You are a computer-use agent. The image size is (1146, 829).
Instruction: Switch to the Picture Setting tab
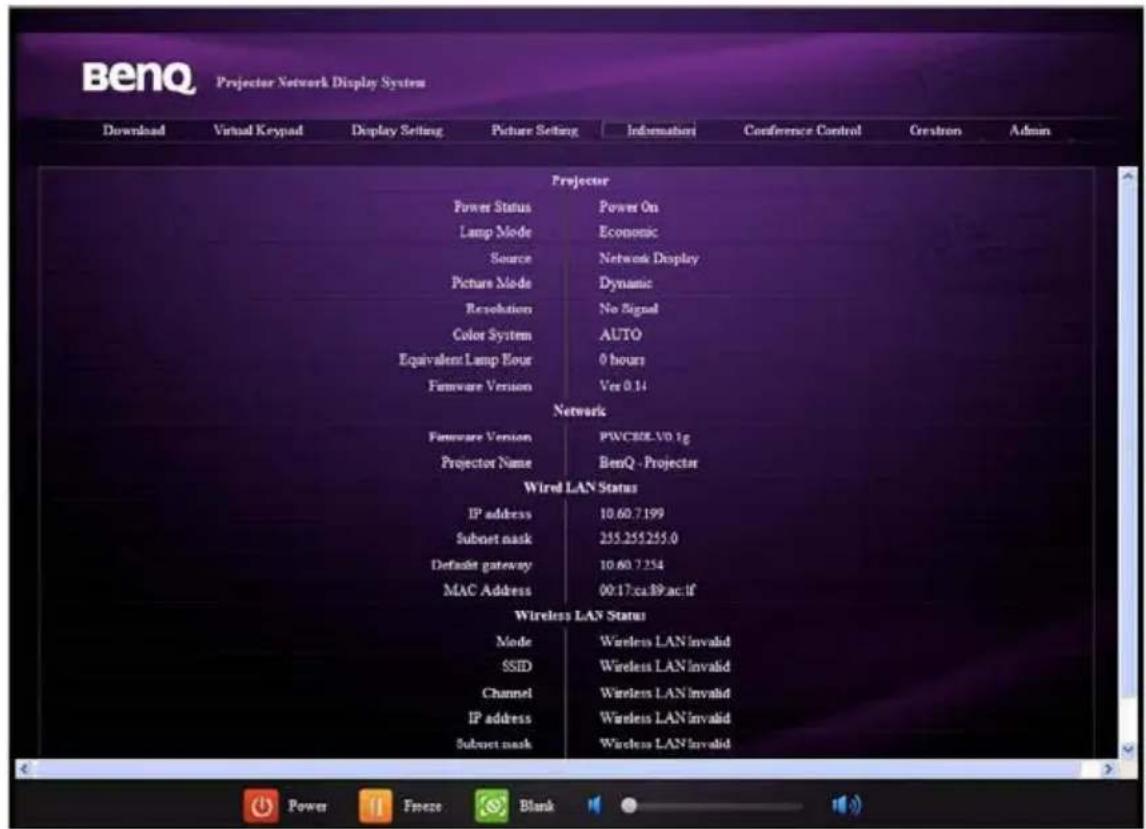pos(534,130)
